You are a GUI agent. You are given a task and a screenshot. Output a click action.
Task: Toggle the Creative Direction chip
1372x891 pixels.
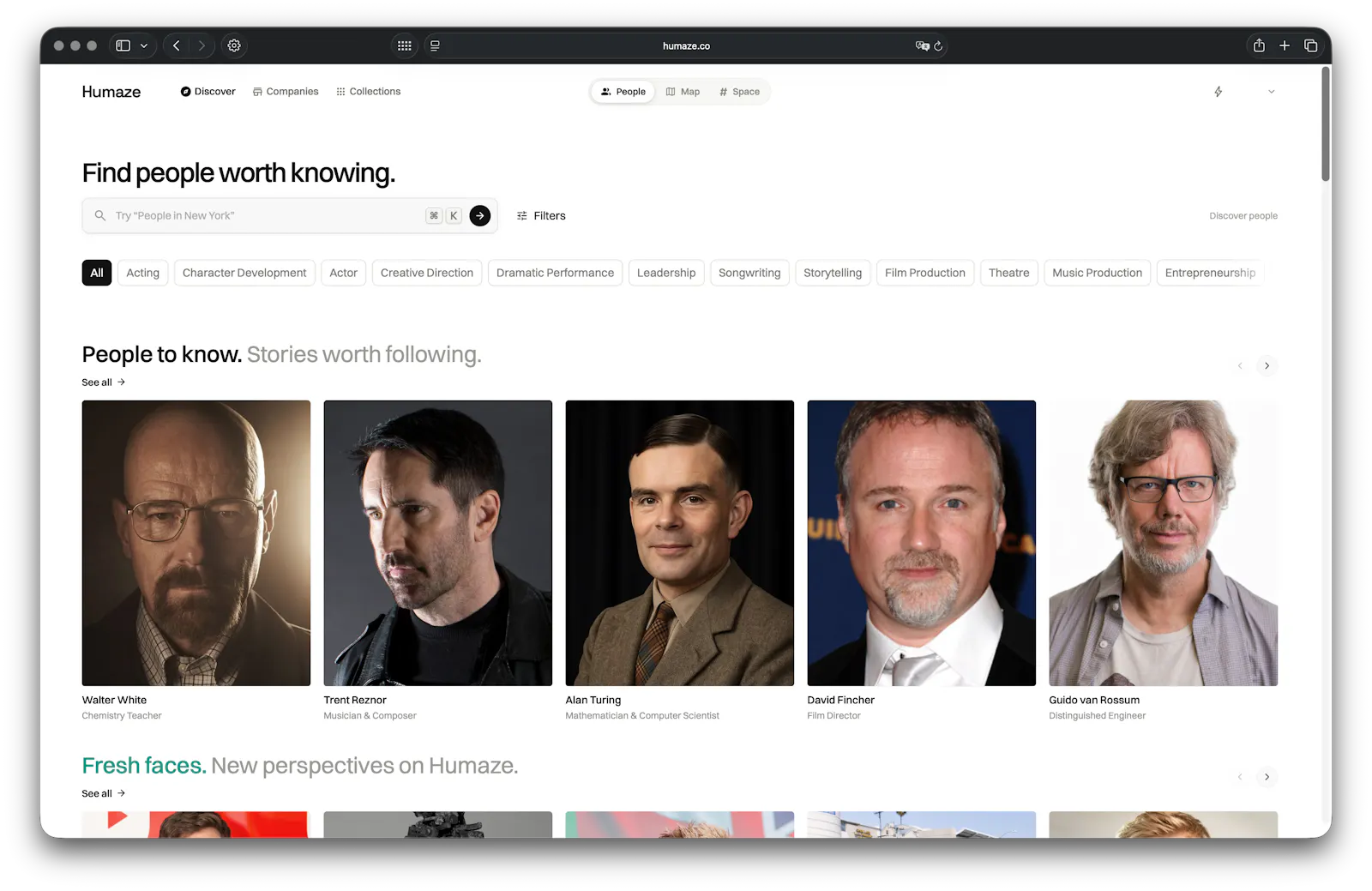click(x=427, y=273)
